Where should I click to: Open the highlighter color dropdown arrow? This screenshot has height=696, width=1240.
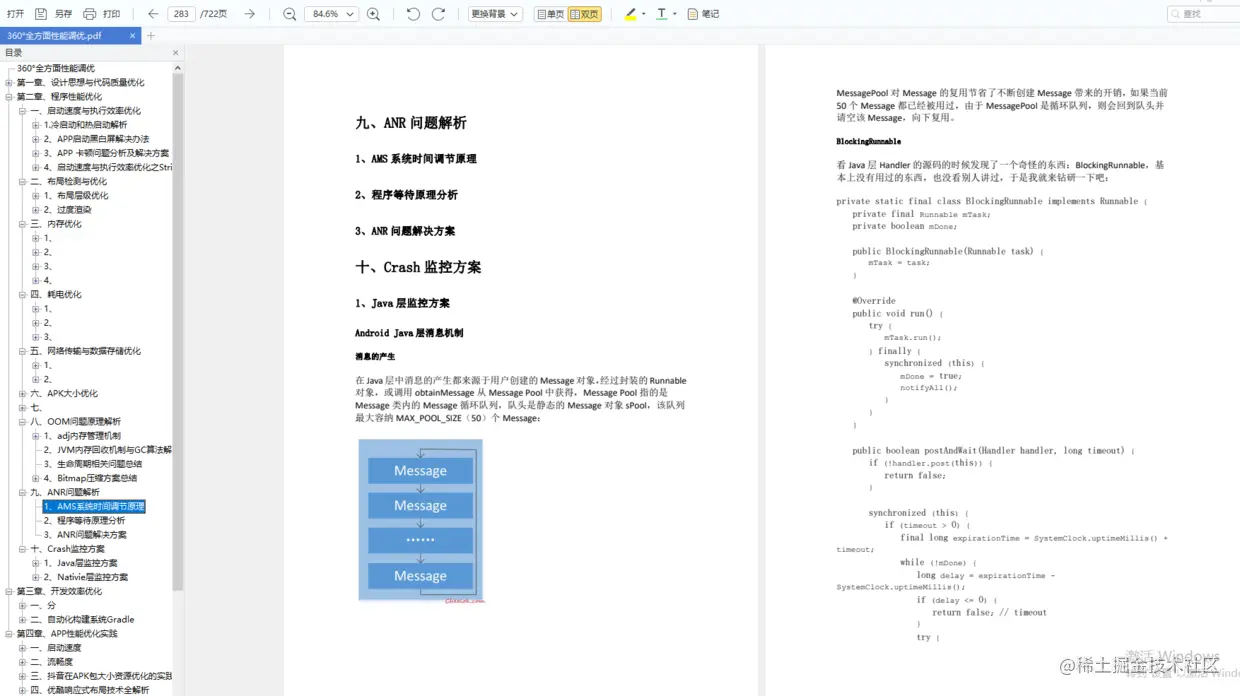643,14
